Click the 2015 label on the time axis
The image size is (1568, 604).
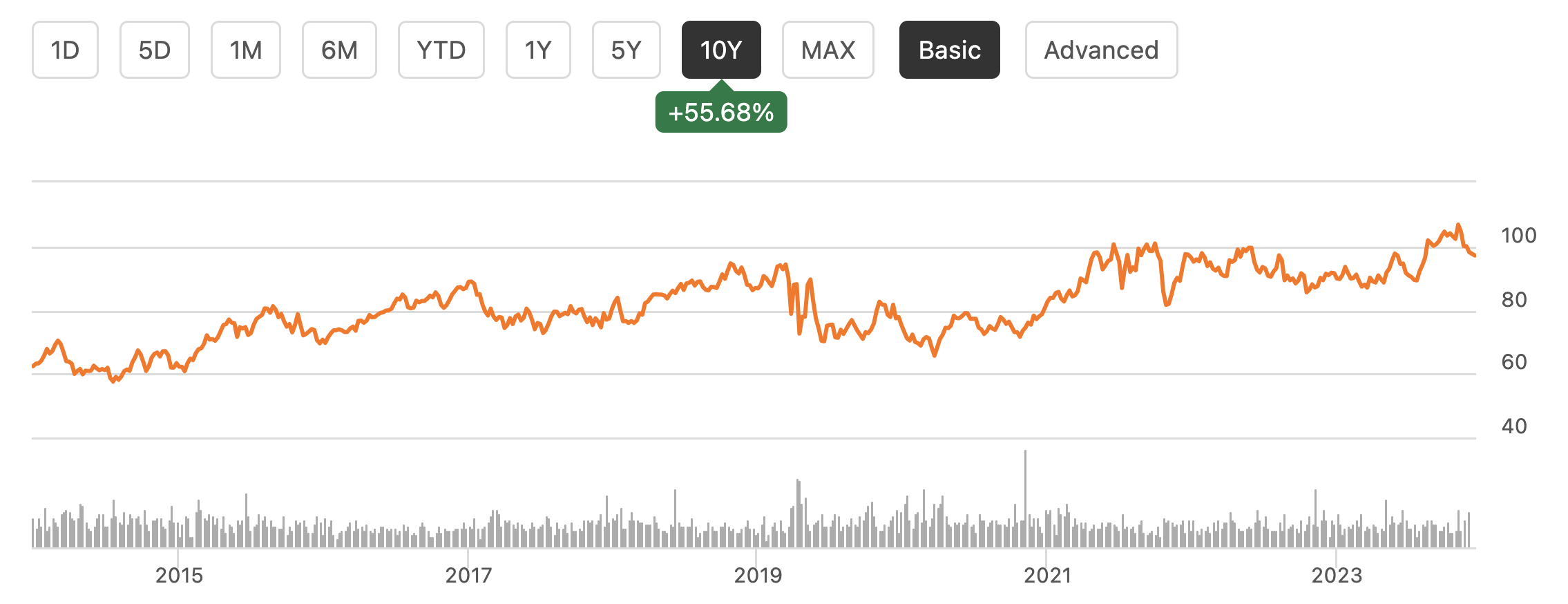[x=180, y=573]
